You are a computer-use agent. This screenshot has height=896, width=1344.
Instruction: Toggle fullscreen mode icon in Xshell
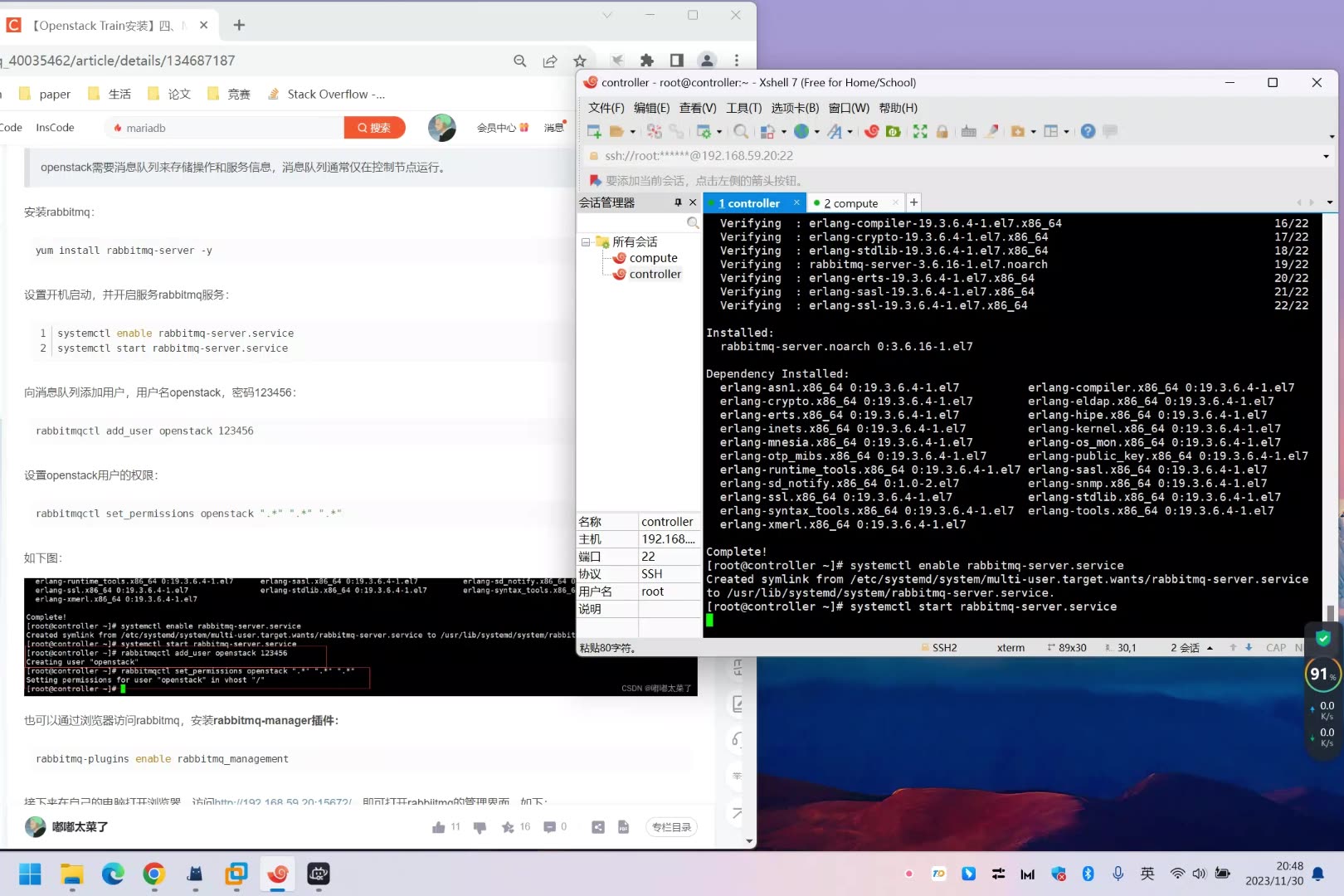coord(920,131)
